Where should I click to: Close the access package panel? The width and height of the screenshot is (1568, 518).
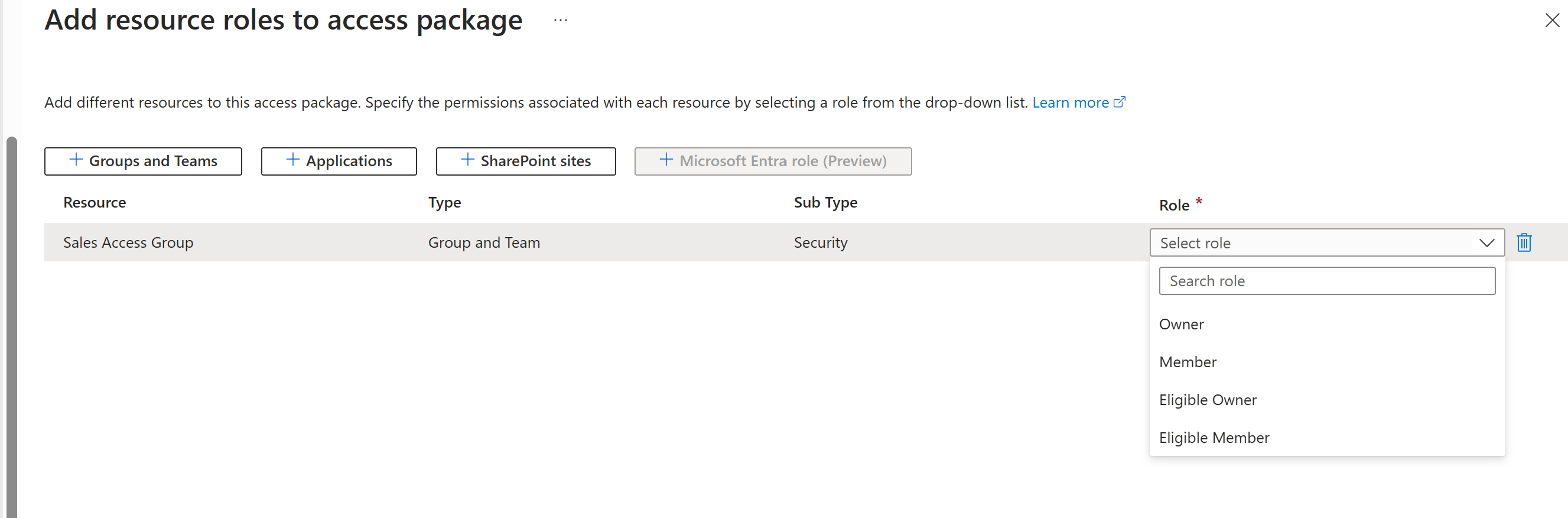click(1551, 21)
